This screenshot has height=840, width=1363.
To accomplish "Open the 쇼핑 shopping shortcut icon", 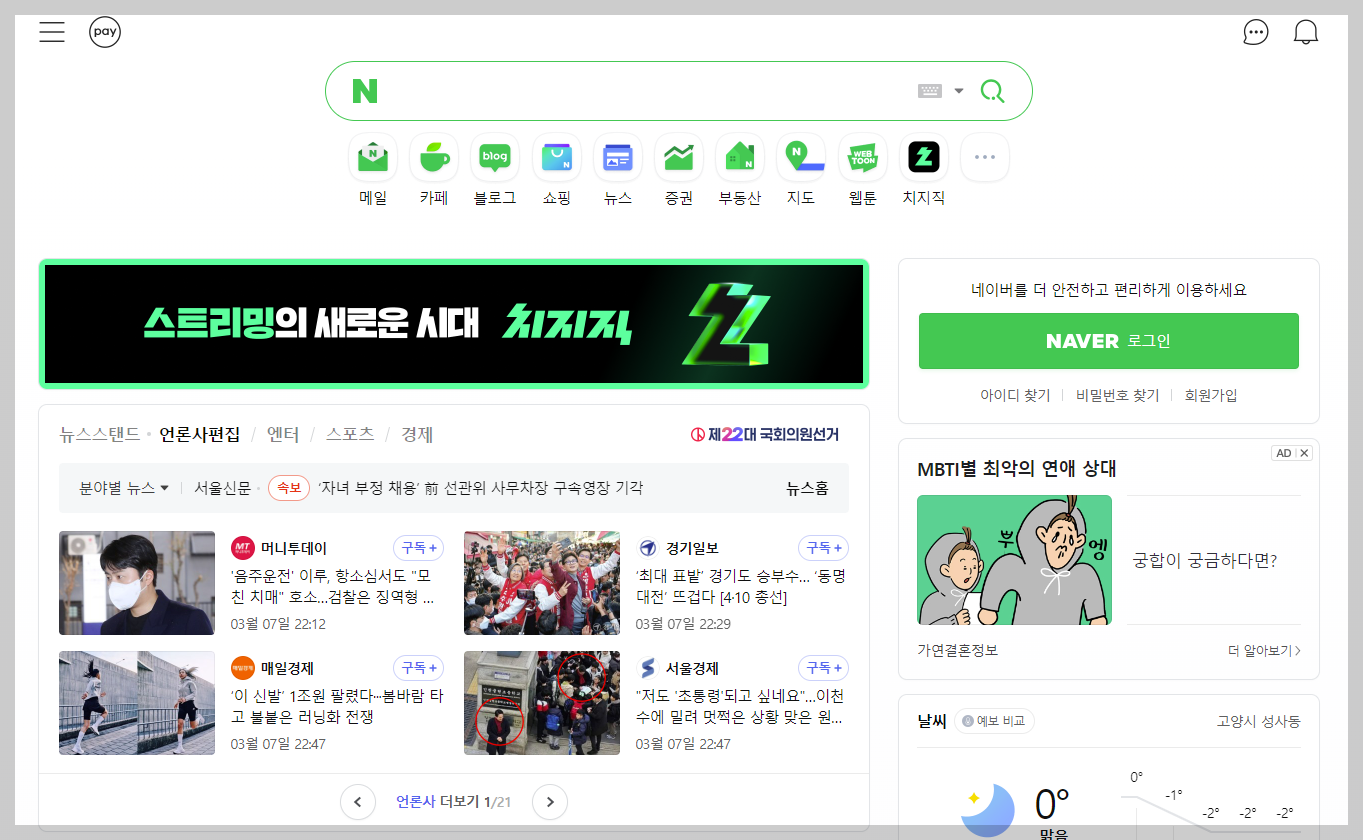I will tap(557, 157).
